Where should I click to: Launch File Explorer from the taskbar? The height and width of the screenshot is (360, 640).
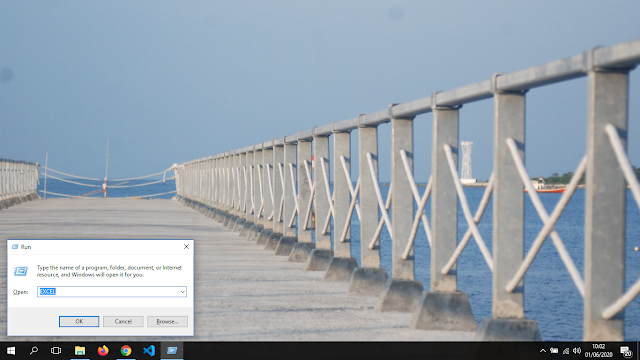(x=80, y=351)
